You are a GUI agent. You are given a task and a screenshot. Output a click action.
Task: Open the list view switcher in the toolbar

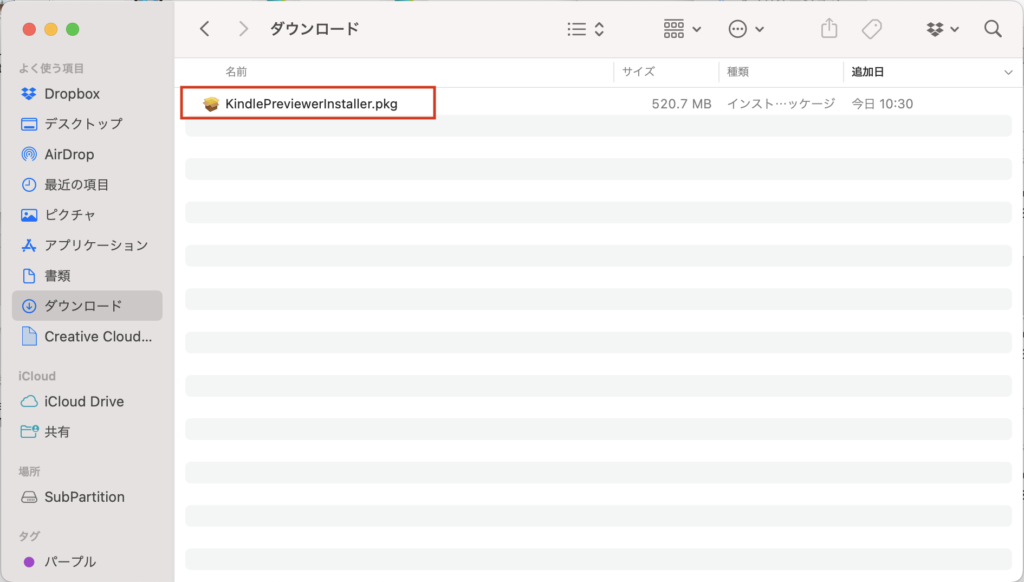pyautogui.click(x=585, y=29)
